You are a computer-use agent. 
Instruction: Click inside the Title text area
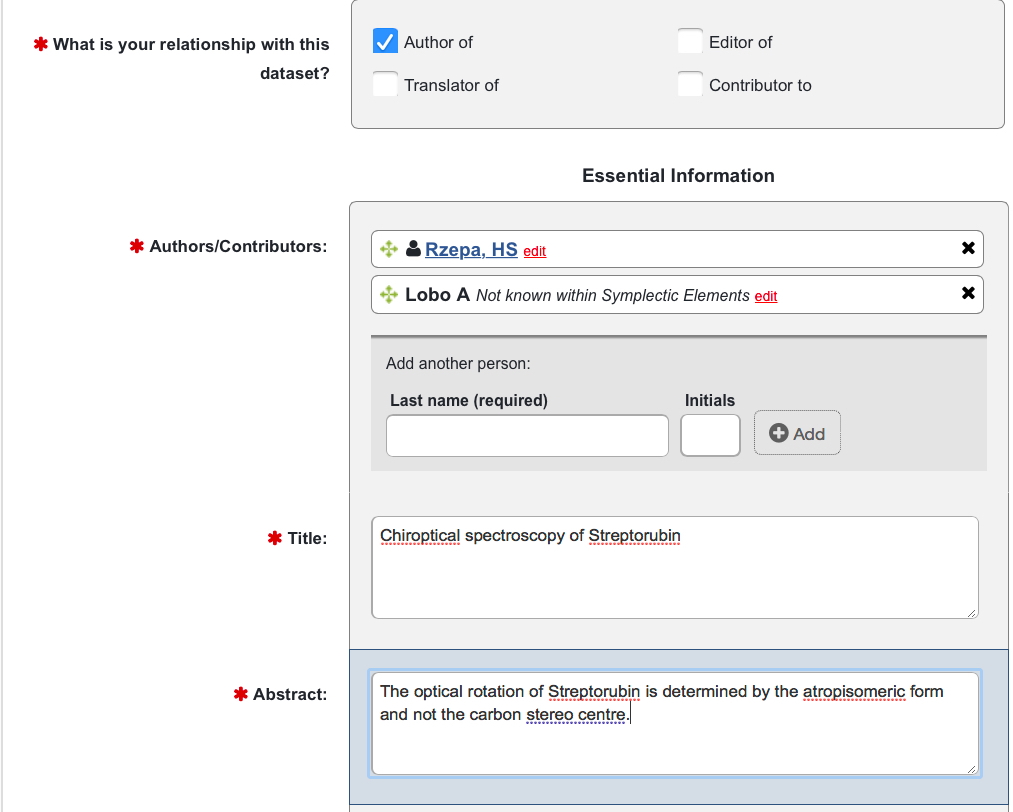pos(674,575)
